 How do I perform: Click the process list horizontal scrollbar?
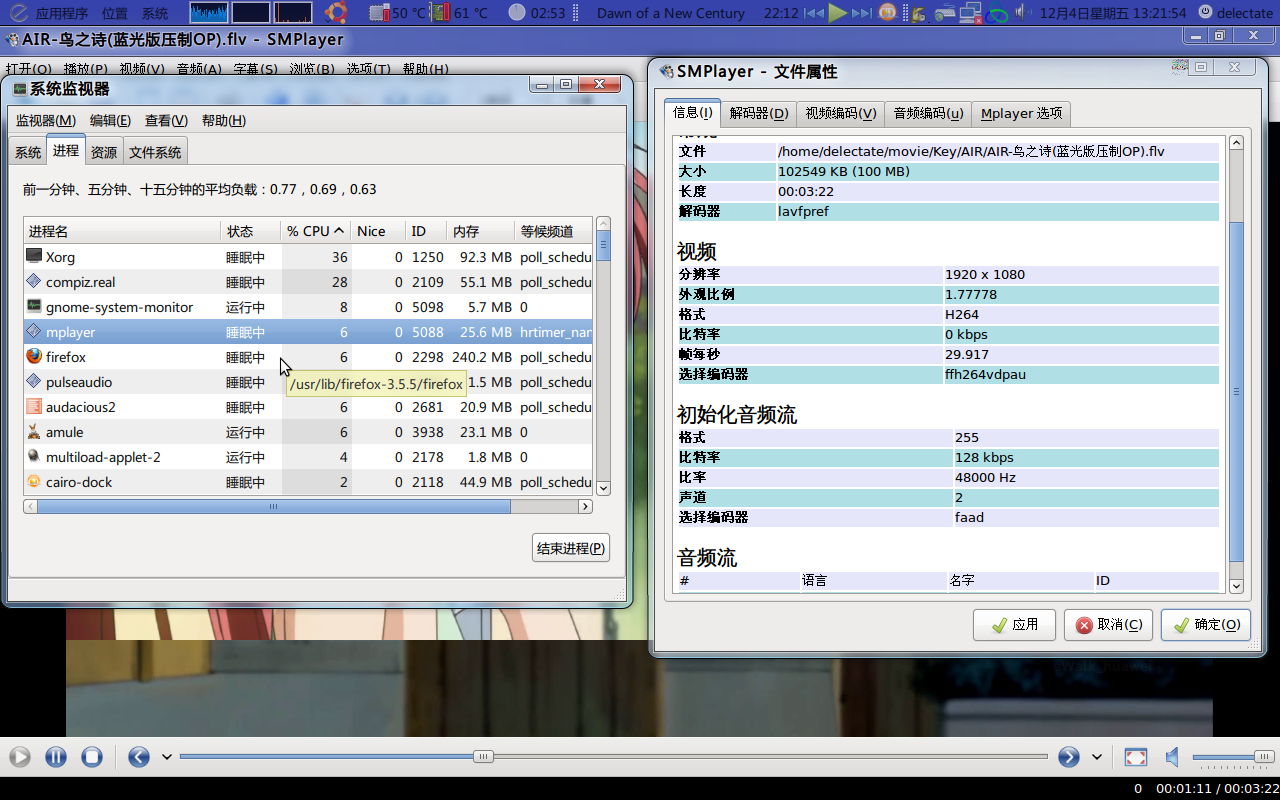point(274,507)
